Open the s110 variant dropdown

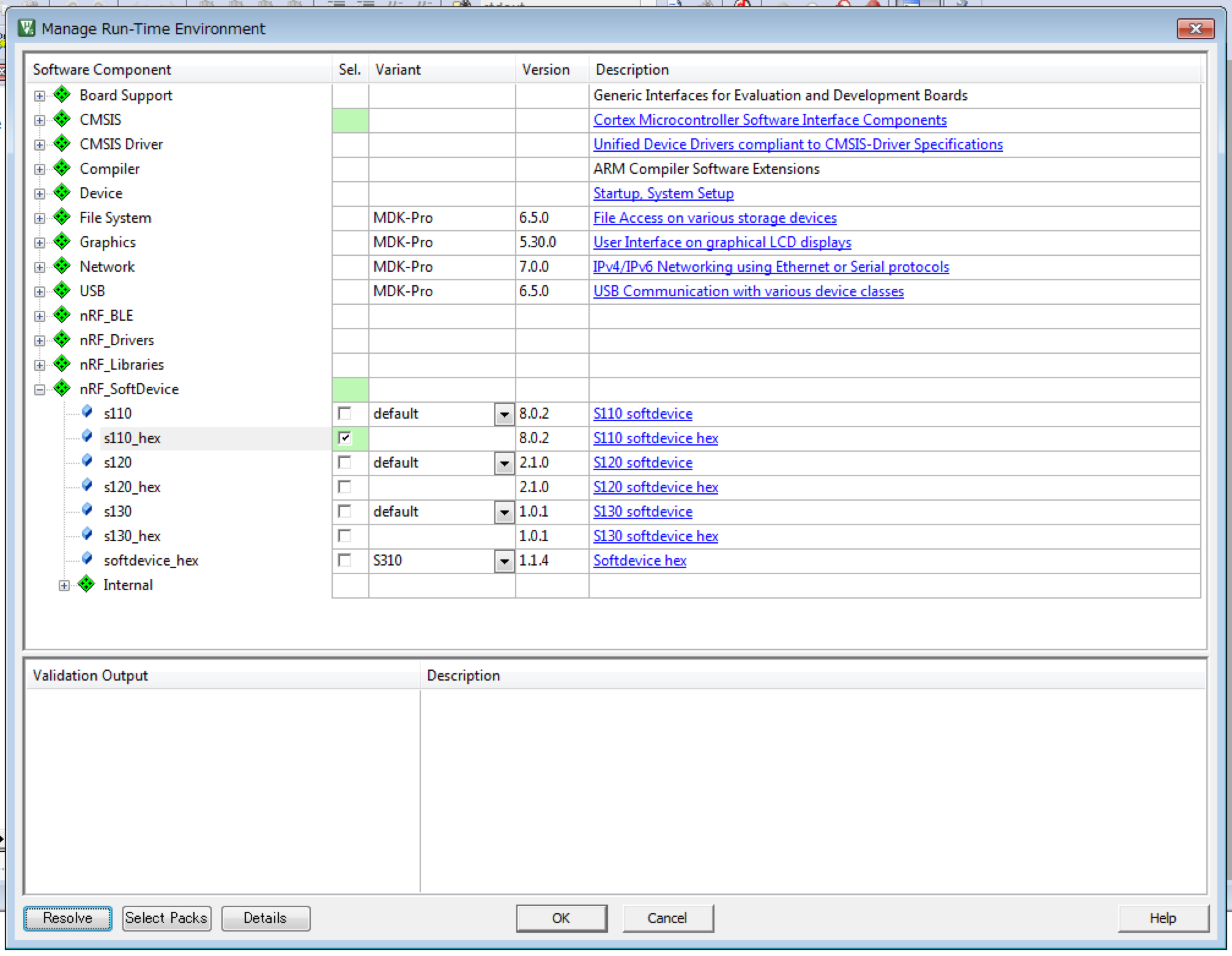[504, 414]
